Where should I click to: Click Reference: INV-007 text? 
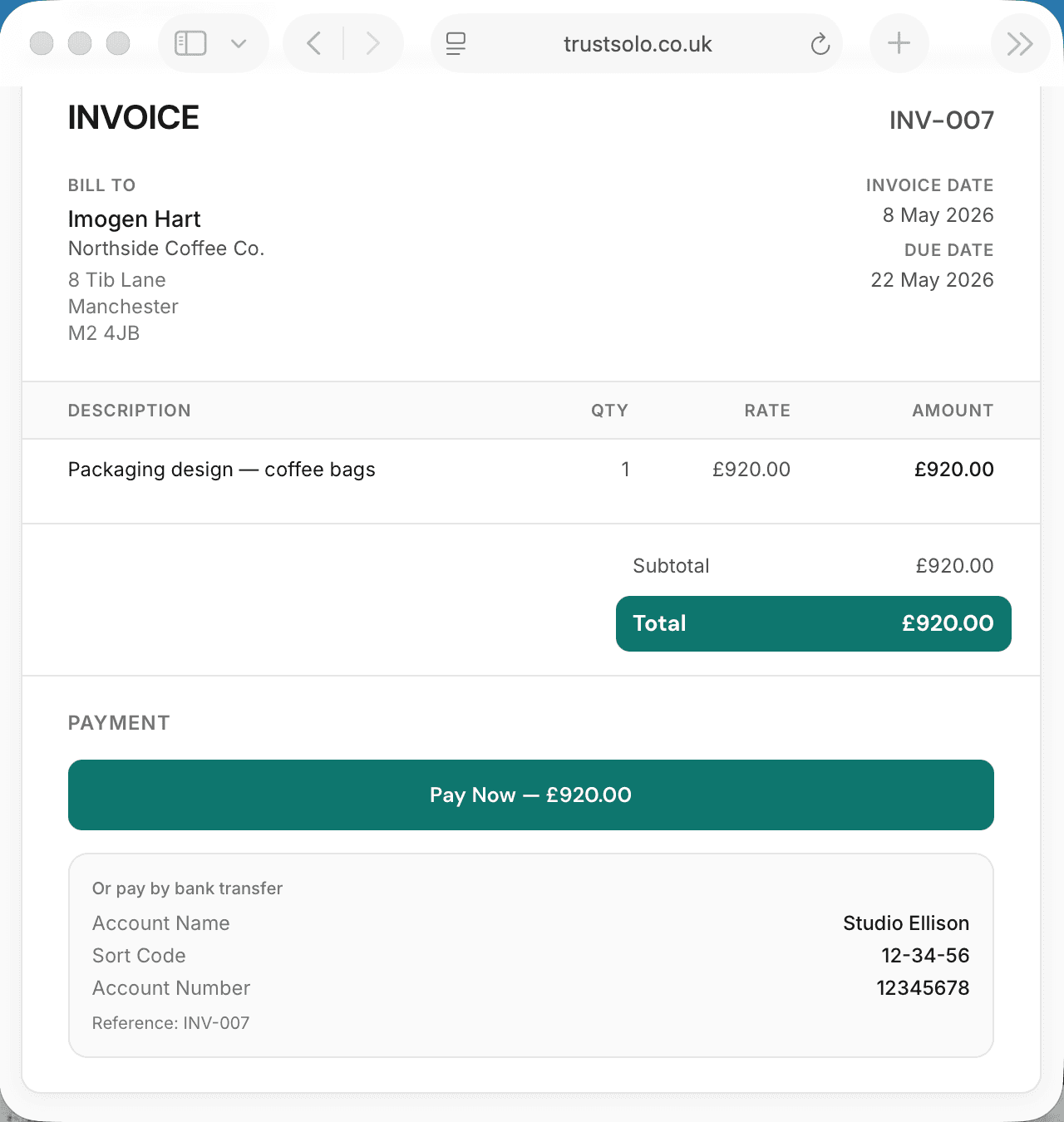coord(171,1023)
